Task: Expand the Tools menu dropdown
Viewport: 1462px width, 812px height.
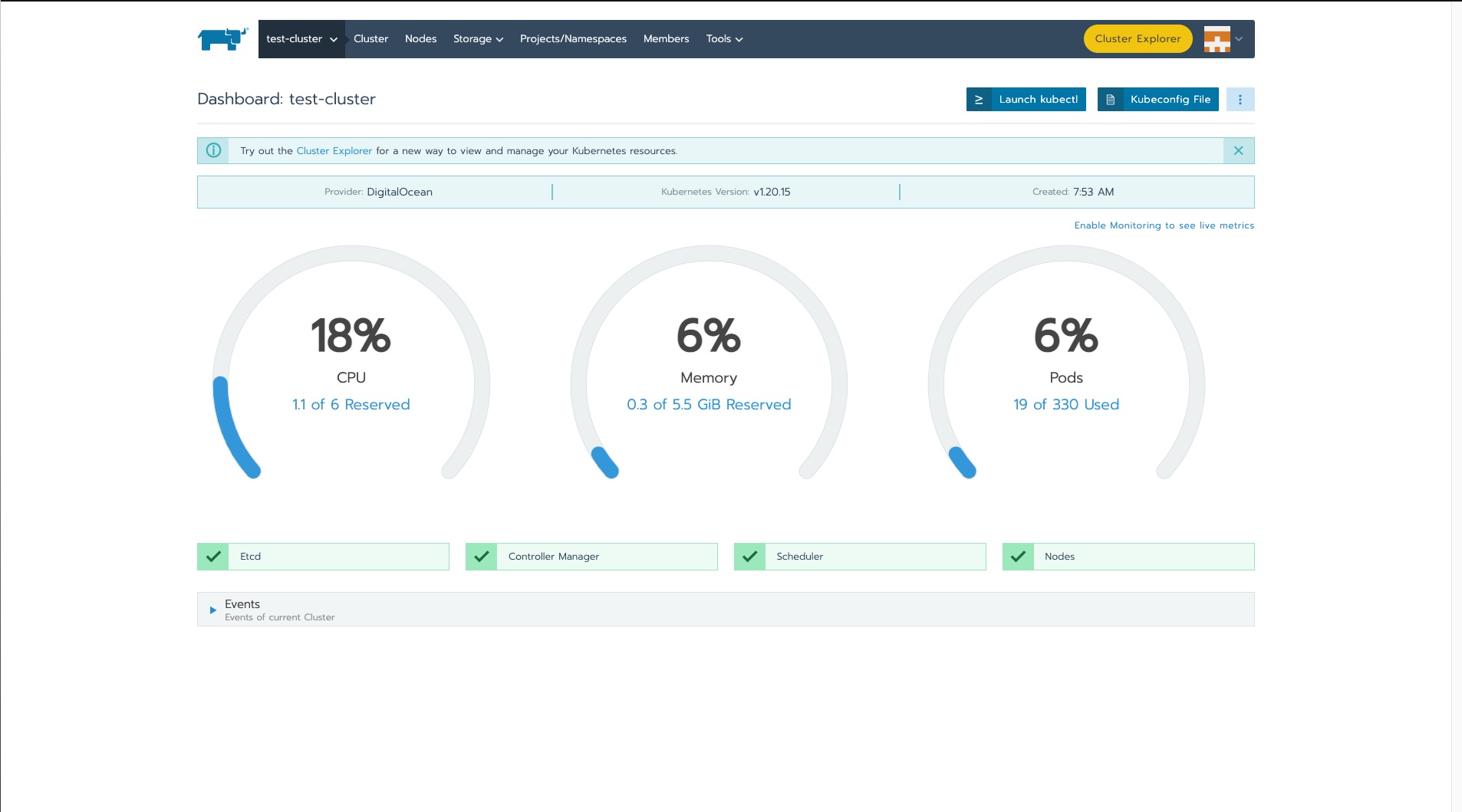Action: (724, 39)
